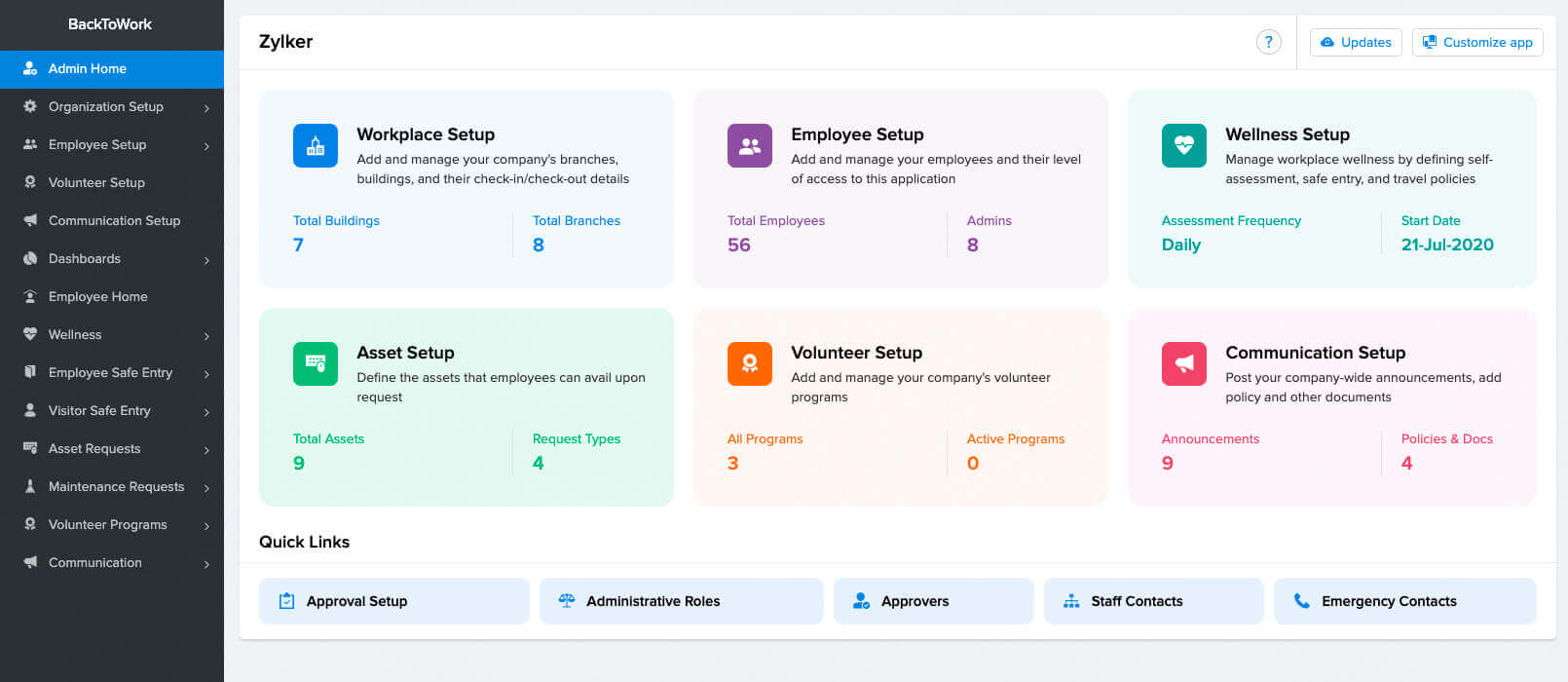Click the red Communication Setup megaphone icon

pyautogui.click(x=1183, y=364)
